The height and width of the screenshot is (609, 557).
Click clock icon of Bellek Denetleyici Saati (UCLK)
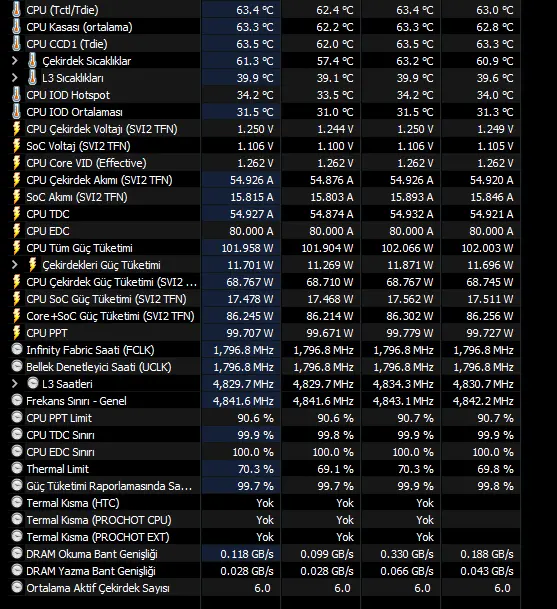click(x=17, y=366)
